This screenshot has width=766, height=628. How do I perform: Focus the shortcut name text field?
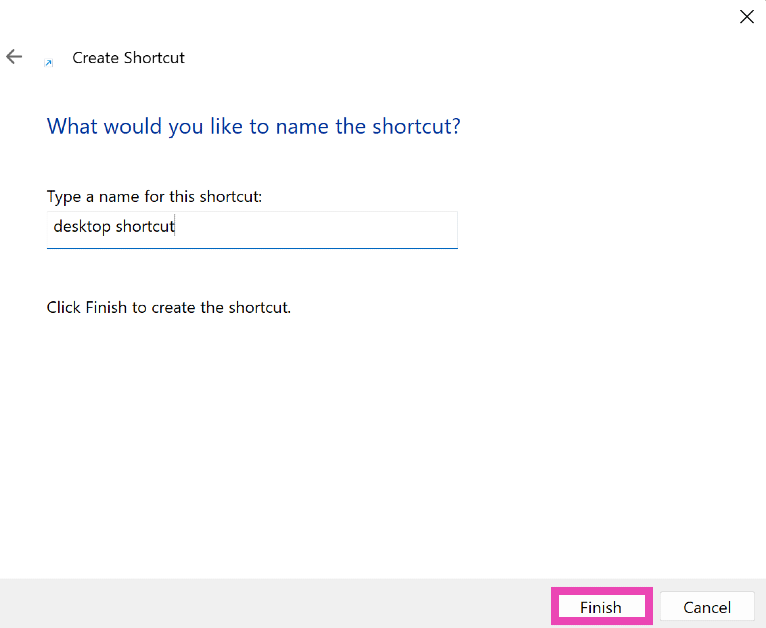pos(251,227)
